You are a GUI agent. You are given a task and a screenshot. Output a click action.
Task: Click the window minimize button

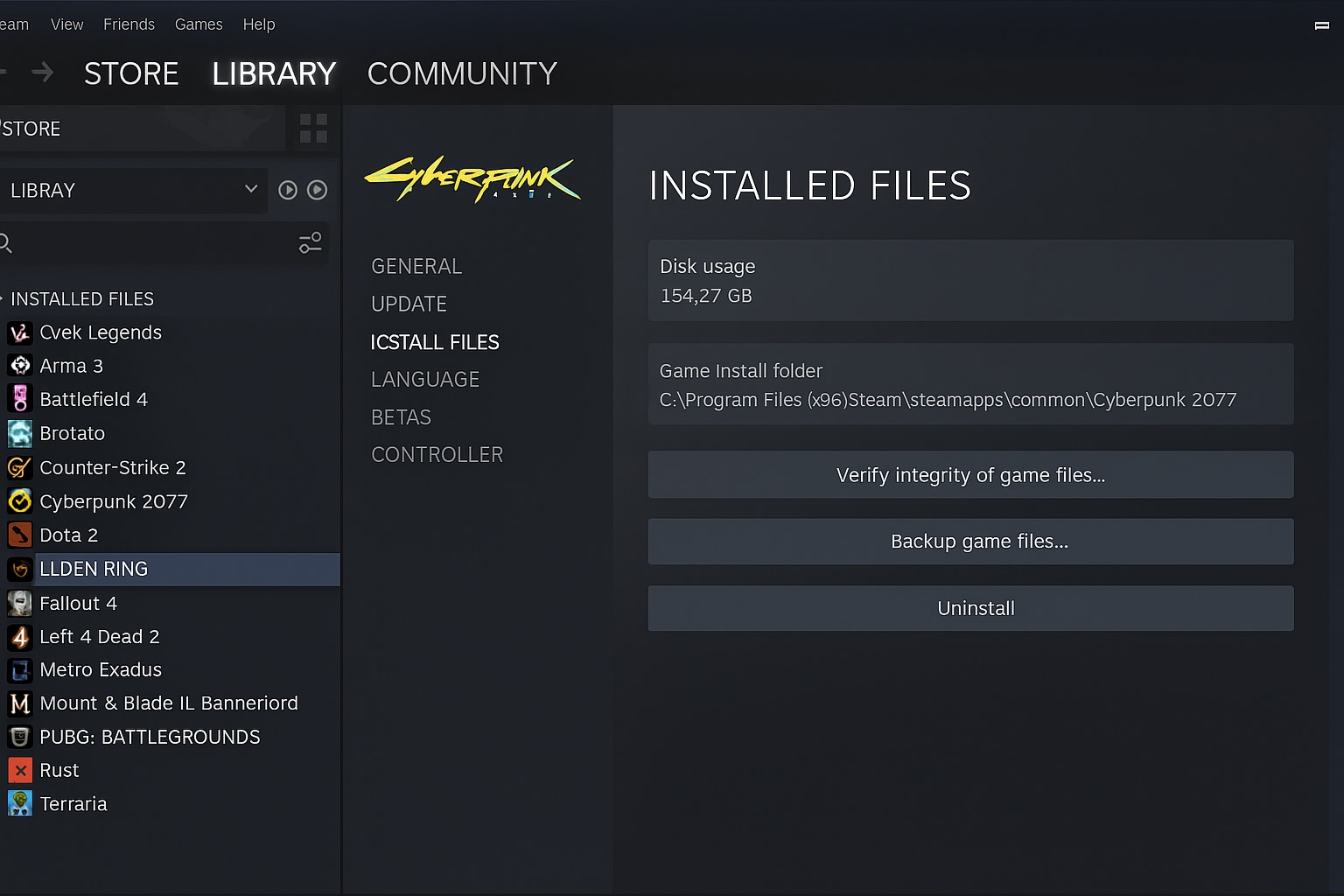pyautogui.click(x=1322, y=25)
